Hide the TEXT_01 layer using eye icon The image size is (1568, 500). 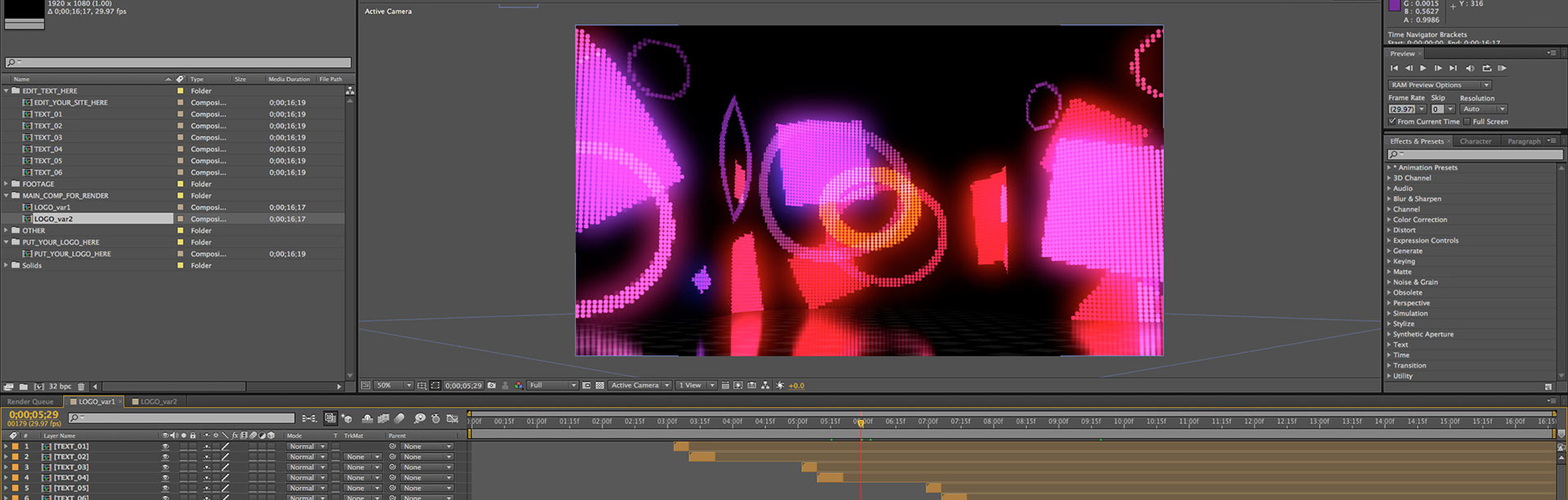click(165, 447)
